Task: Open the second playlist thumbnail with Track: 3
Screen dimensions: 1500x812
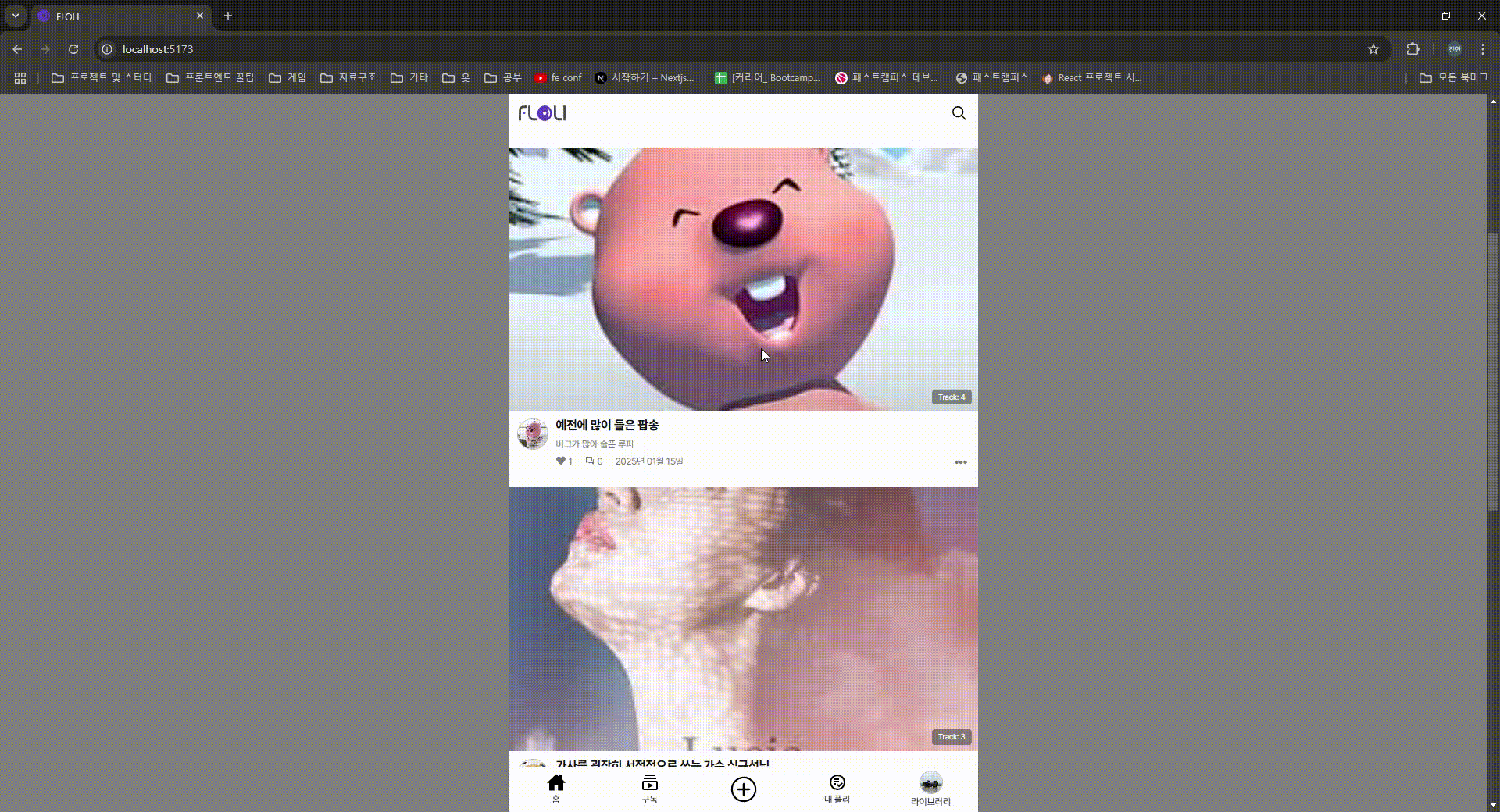Action: [x=743, y=619]
